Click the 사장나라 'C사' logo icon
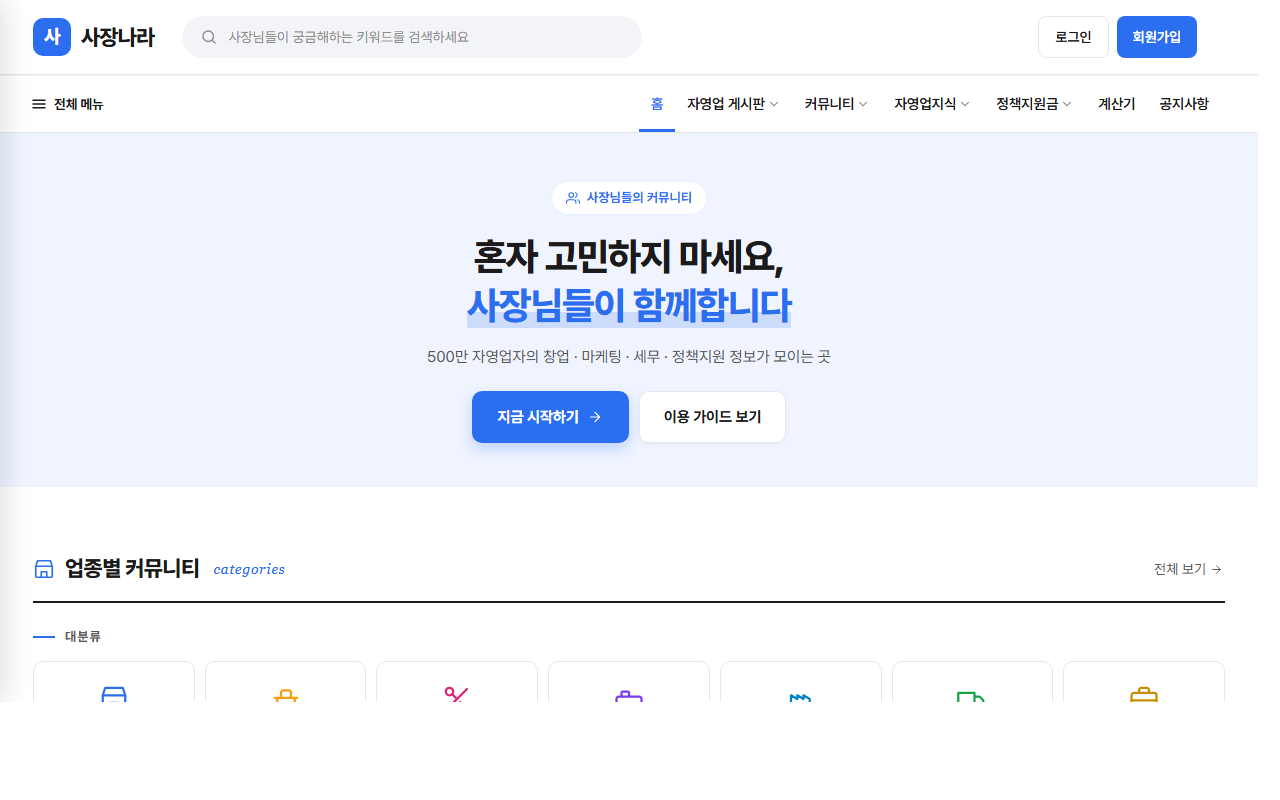This screenshot has width=1280, height=800. tap(51, 36)
